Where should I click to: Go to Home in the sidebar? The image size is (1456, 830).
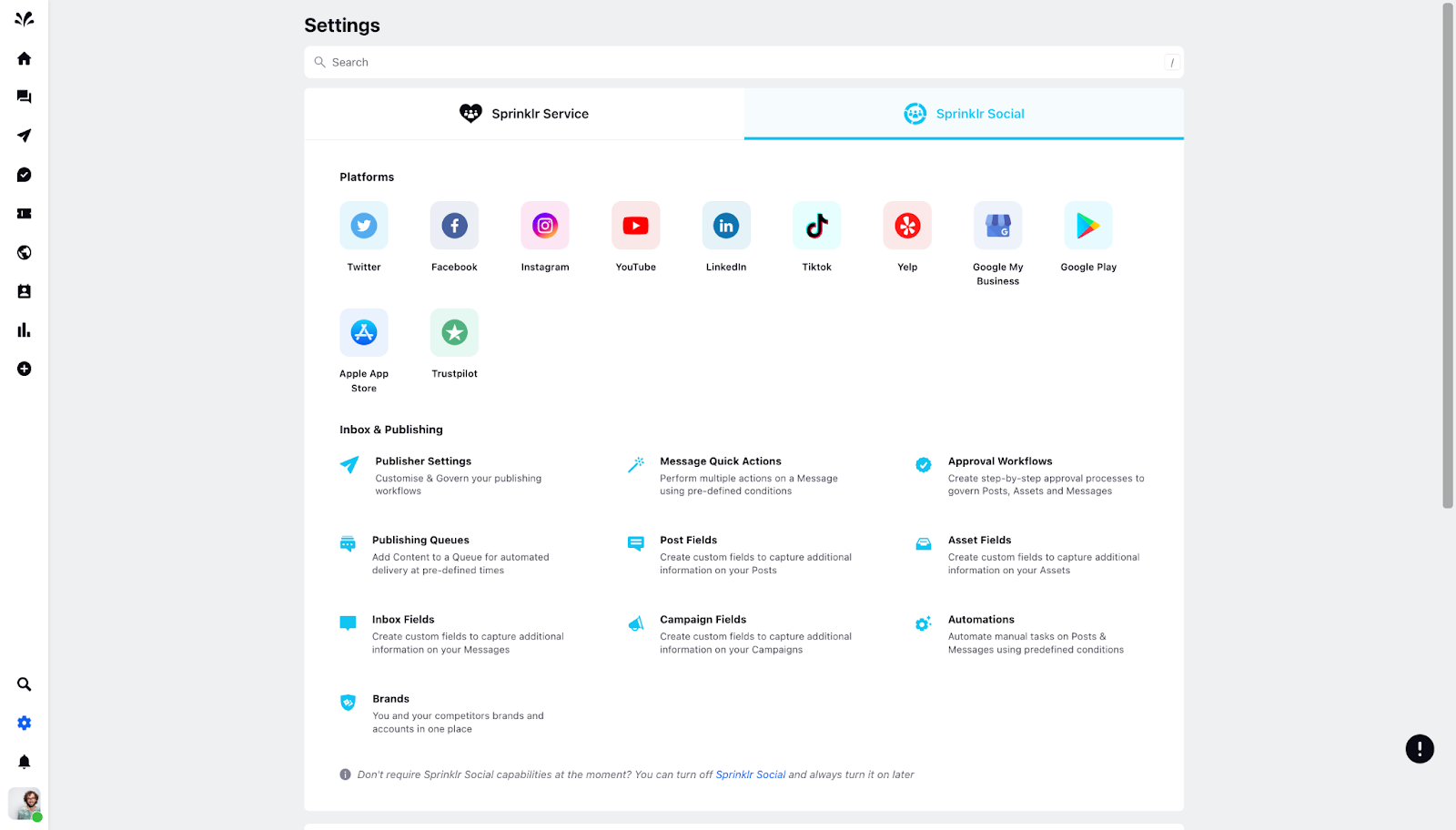point(25,58)
